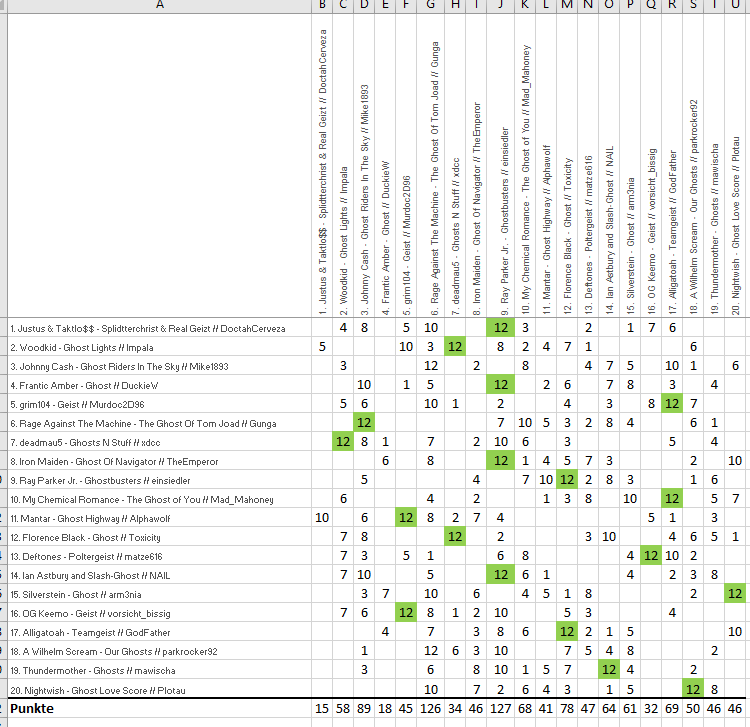Click Punkte total 89 in column D
This screenshot has width=750, height=727.
tap(364, 708)
